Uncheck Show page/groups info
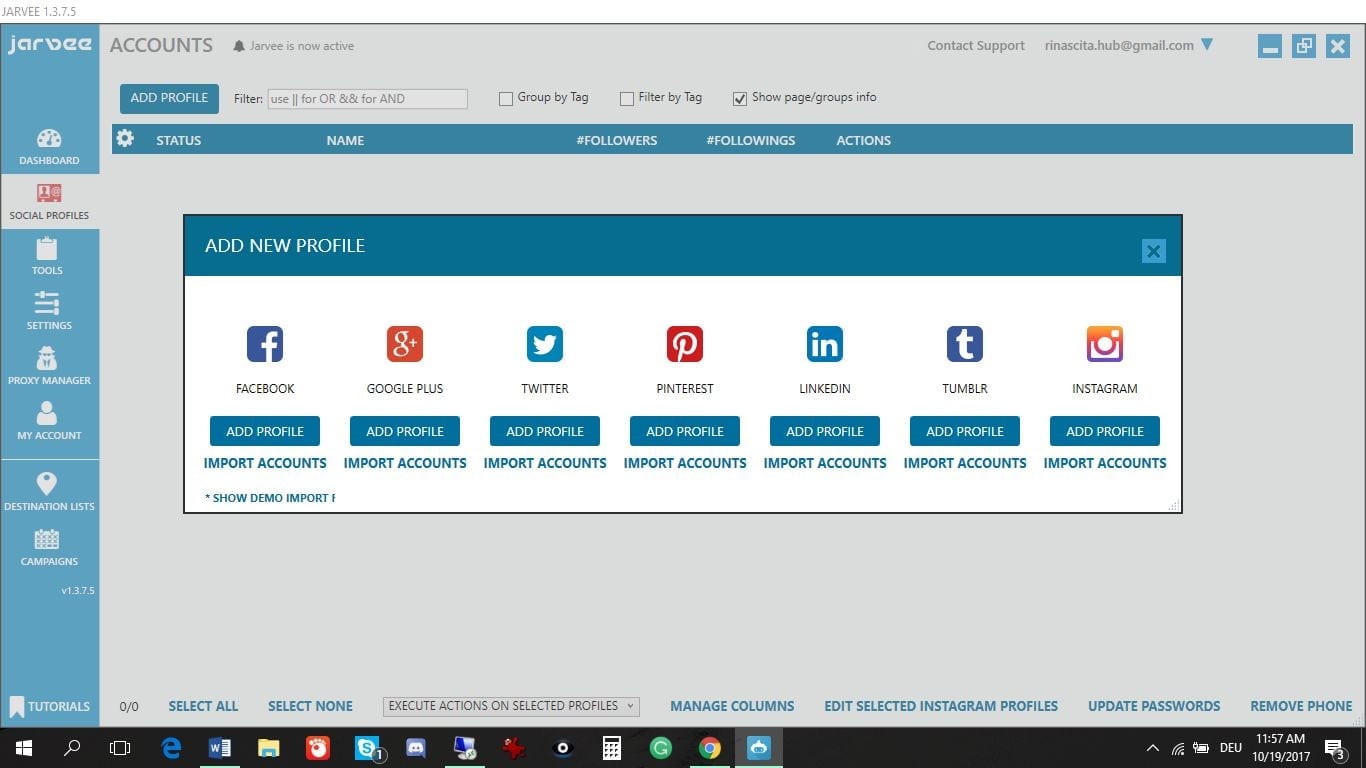Screen dimensions: 1366x768 (x=740, y=98)
